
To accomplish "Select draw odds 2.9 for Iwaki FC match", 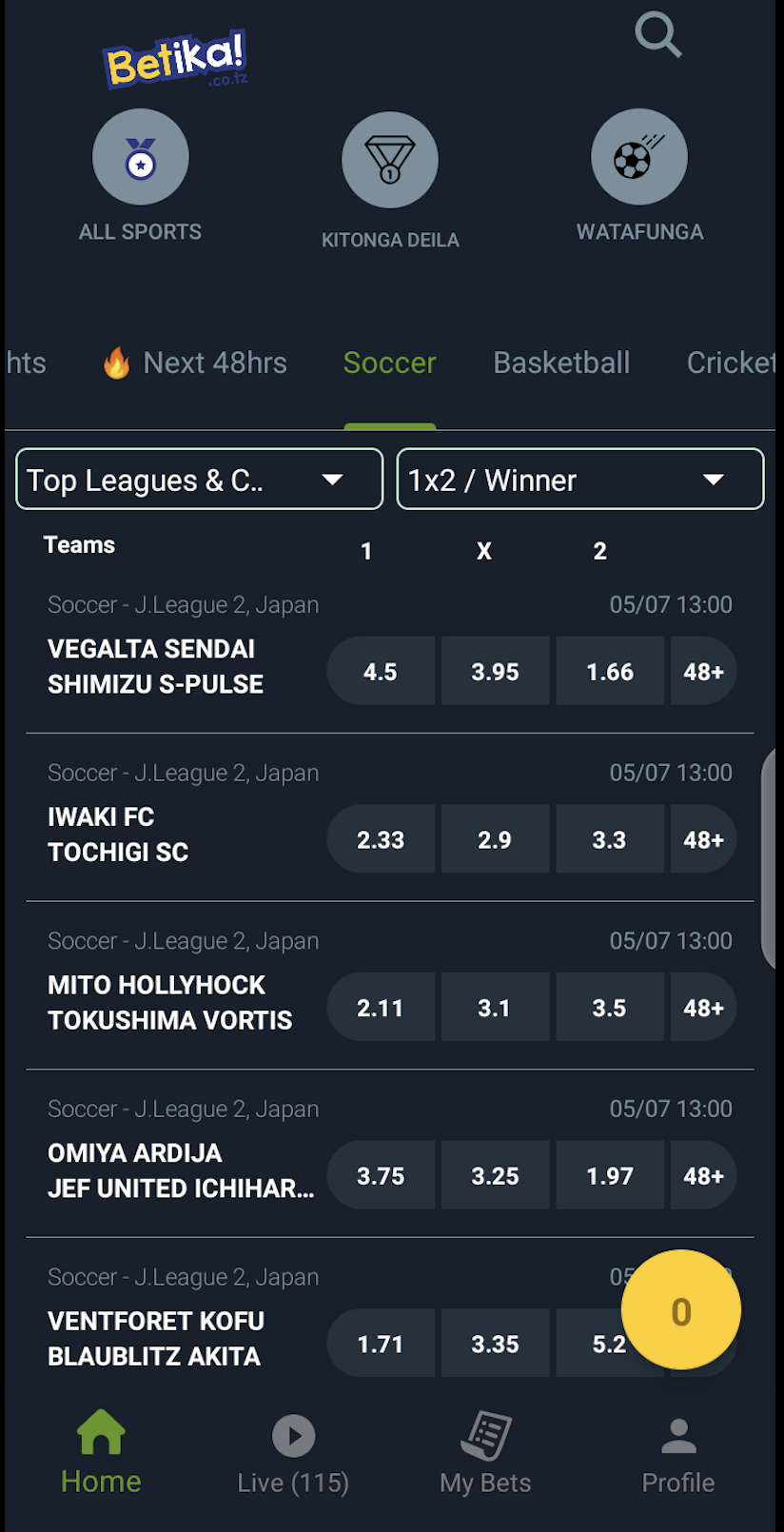I will pos(495,840).
